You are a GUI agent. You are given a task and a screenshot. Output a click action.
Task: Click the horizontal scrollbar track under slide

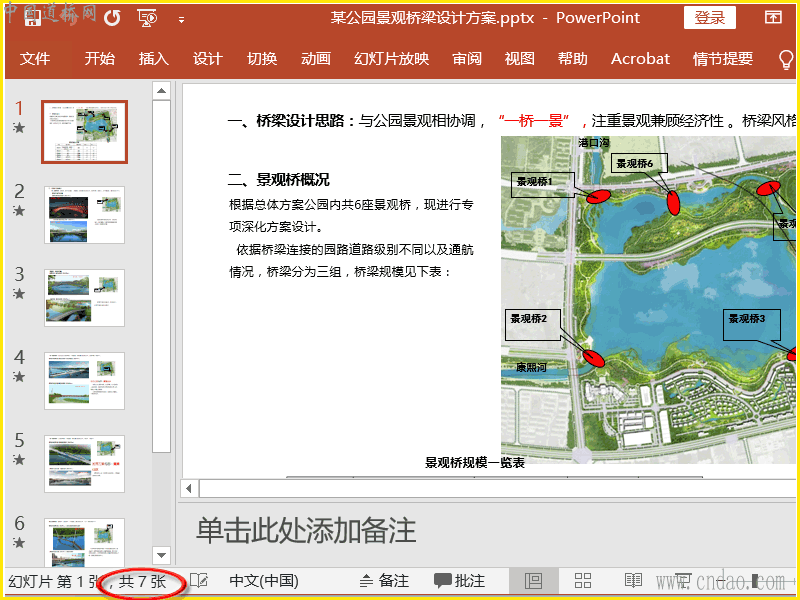(497, 488)
